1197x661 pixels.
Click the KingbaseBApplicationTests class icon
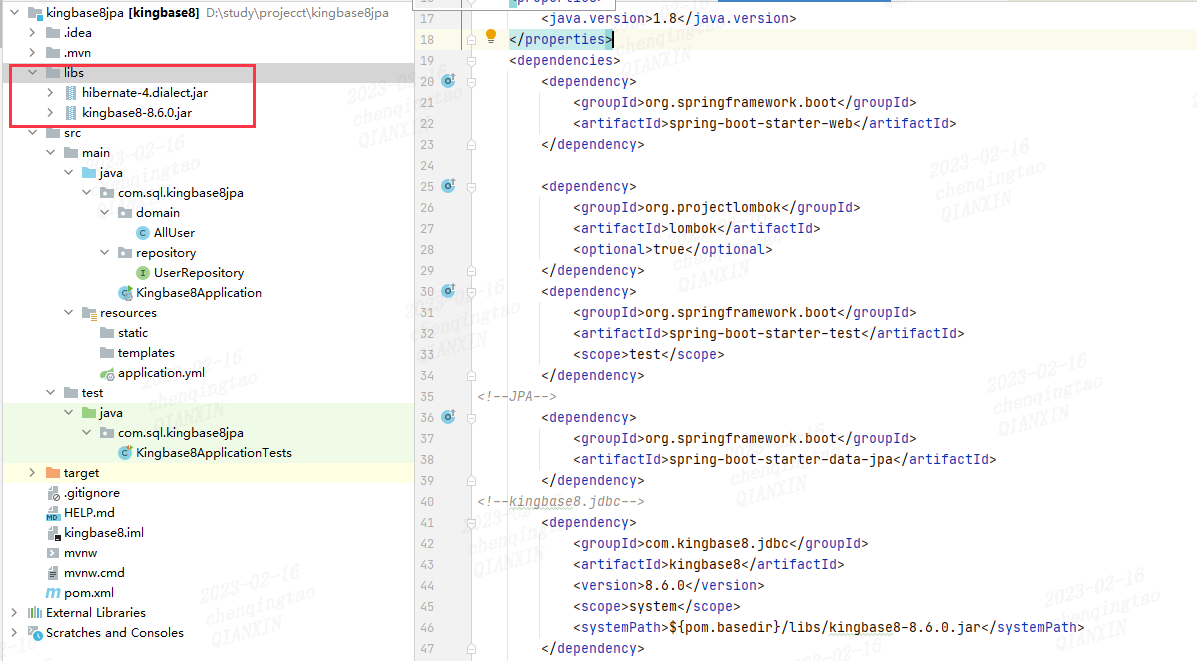click(125, 453)
